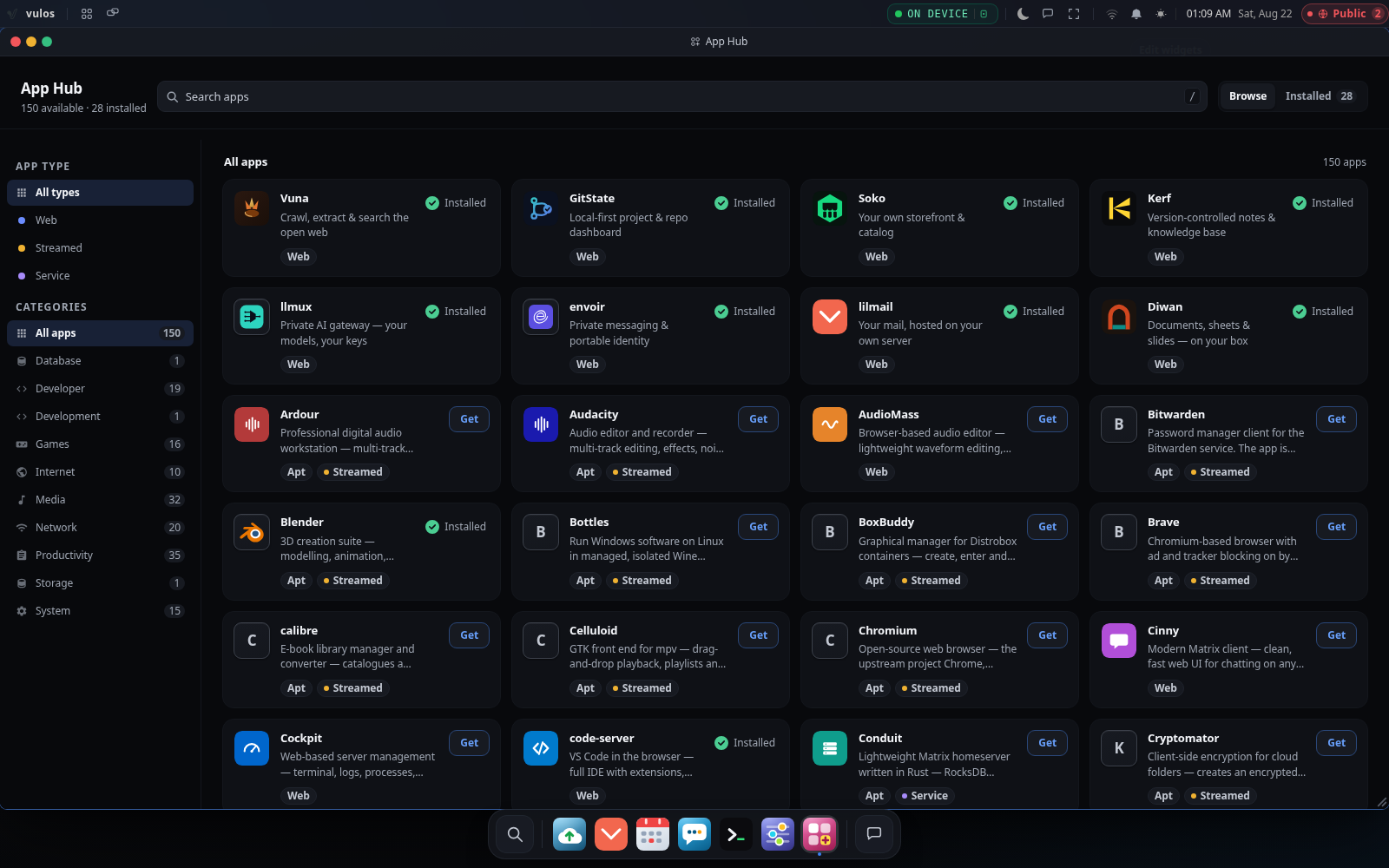Toggle the brightness sun icon
Viewport: 1389px width, 868px height.
pyautogui.click(x=1161, y=14)
